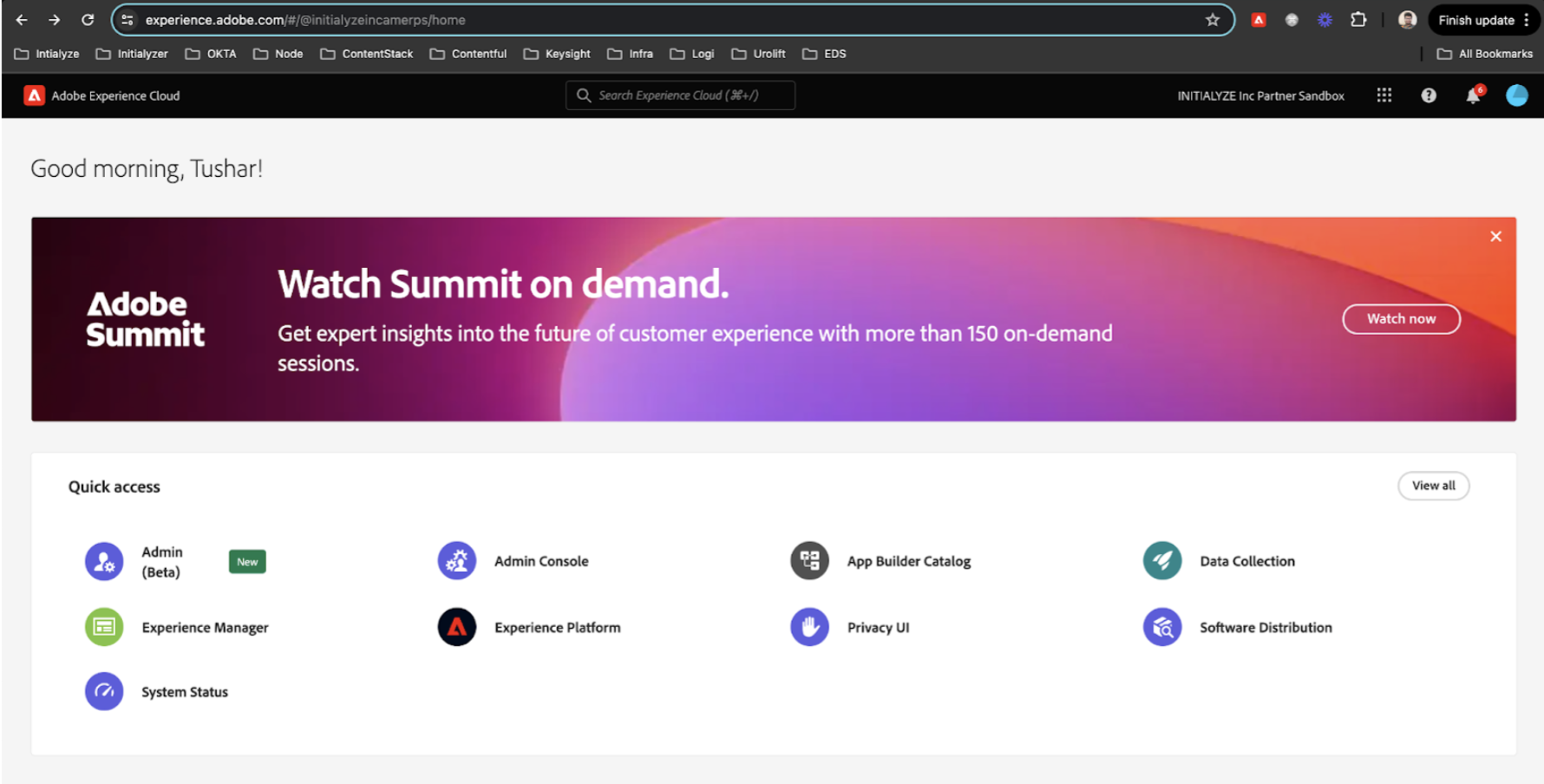
Task: Open the Chrome profile avatar
Action: (1408, 20)
